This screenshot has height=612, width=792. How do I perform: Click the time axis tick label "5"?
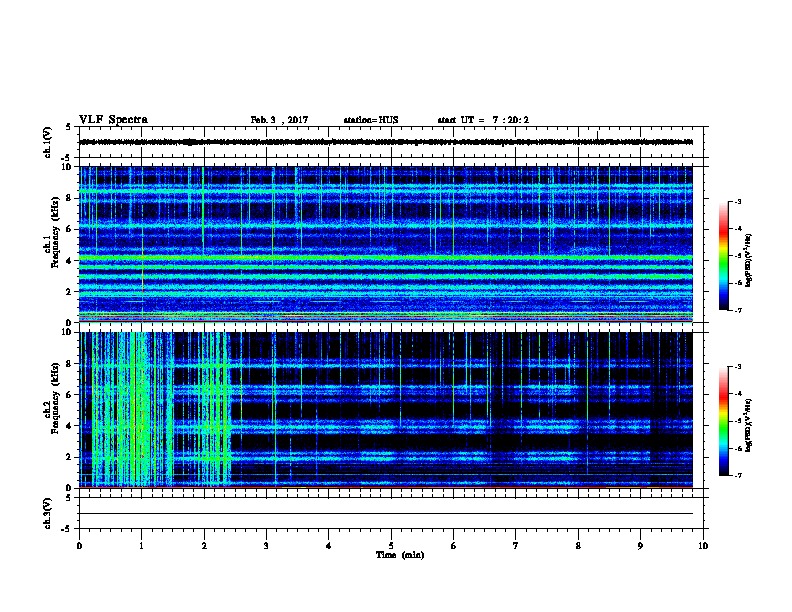pyautogui.click(x=391, y=546)
